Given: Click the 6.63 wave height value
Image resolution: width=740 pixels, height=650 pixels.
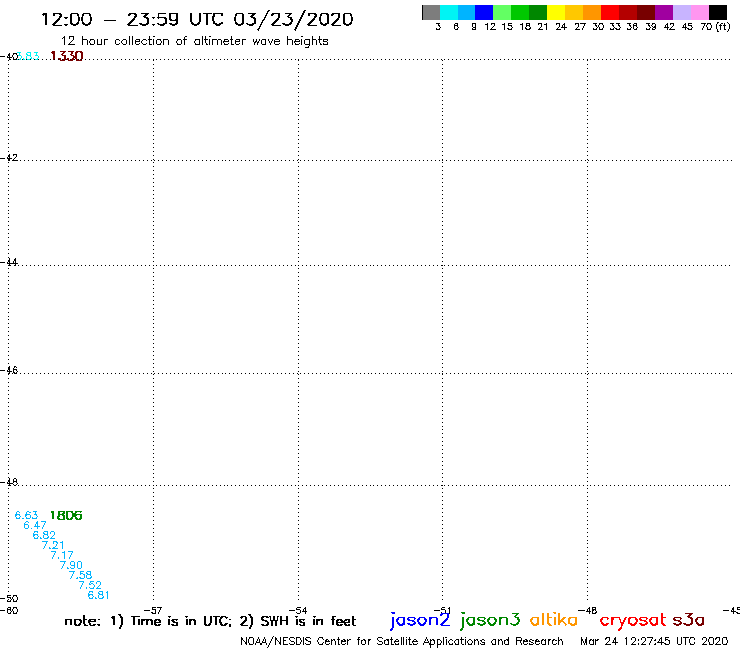Looking at the screenshot, I should tap(26, 515).
